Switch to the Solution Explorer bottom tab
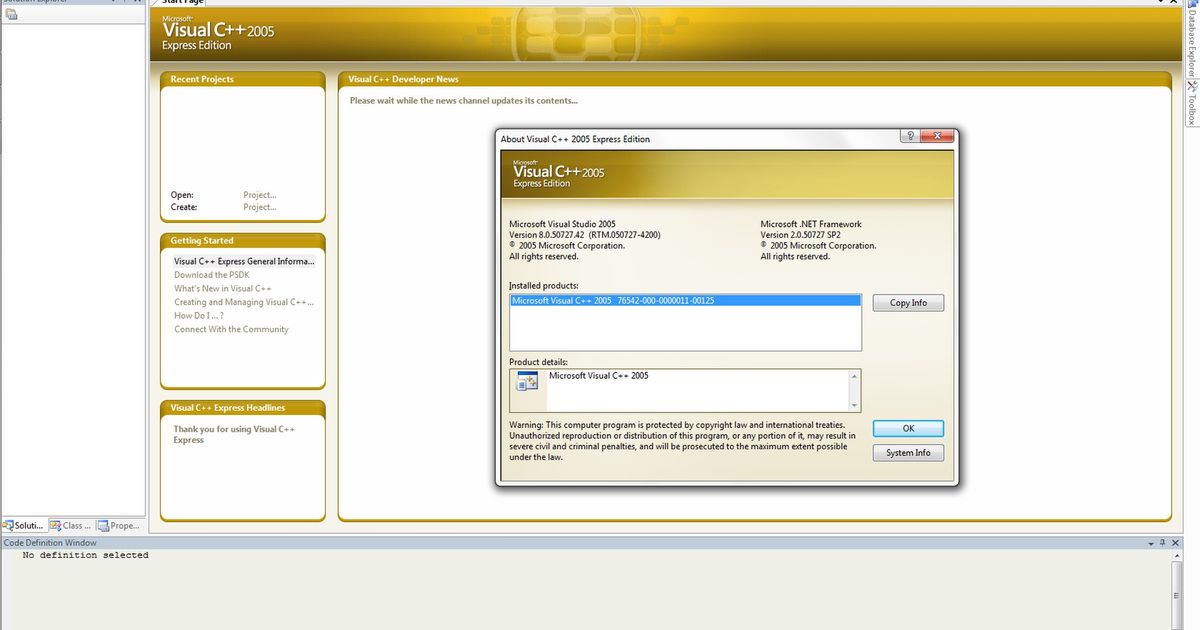Viewport: 1200px width, 630px height. click(x=23, y=525)
